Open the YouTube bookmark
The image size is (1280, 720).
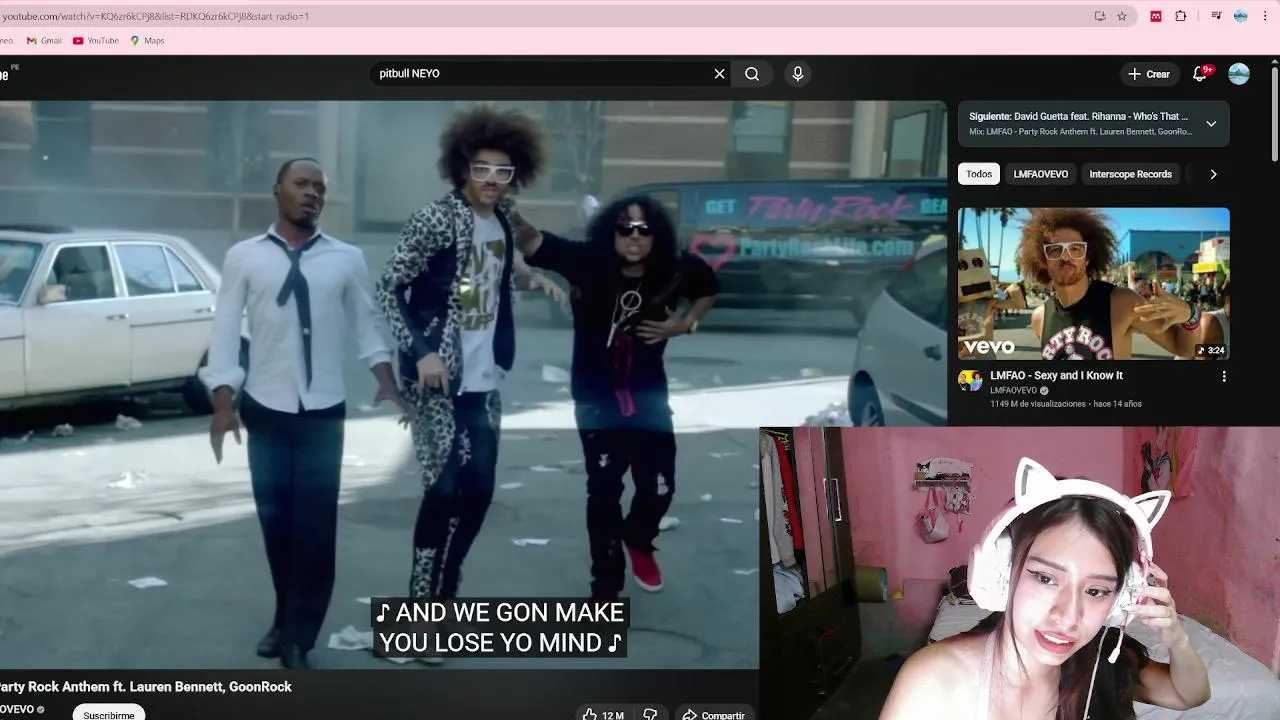(96, 41)
